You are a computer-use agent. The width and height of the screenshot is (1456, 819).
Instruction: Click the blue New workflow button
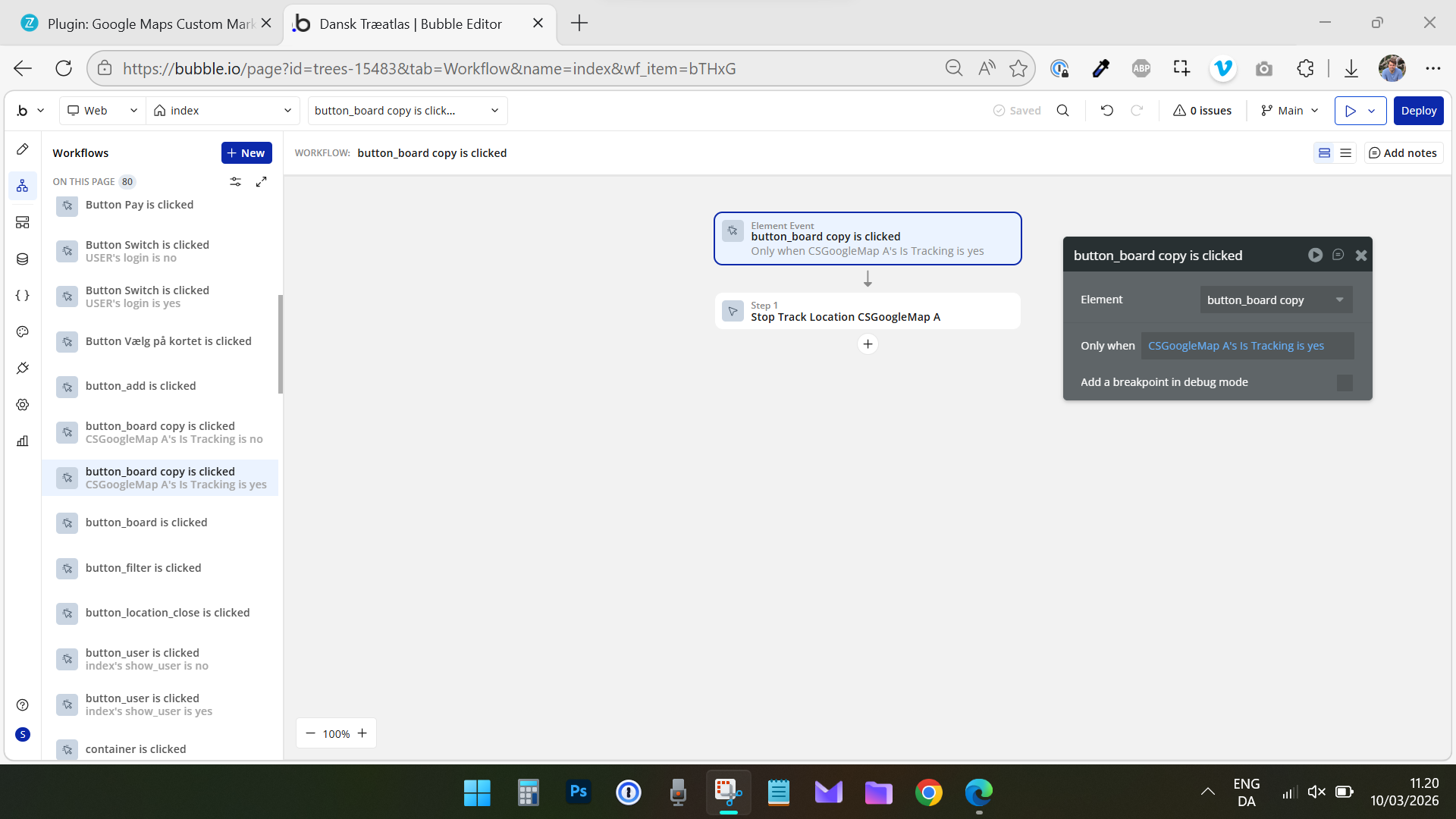(246, 153)
